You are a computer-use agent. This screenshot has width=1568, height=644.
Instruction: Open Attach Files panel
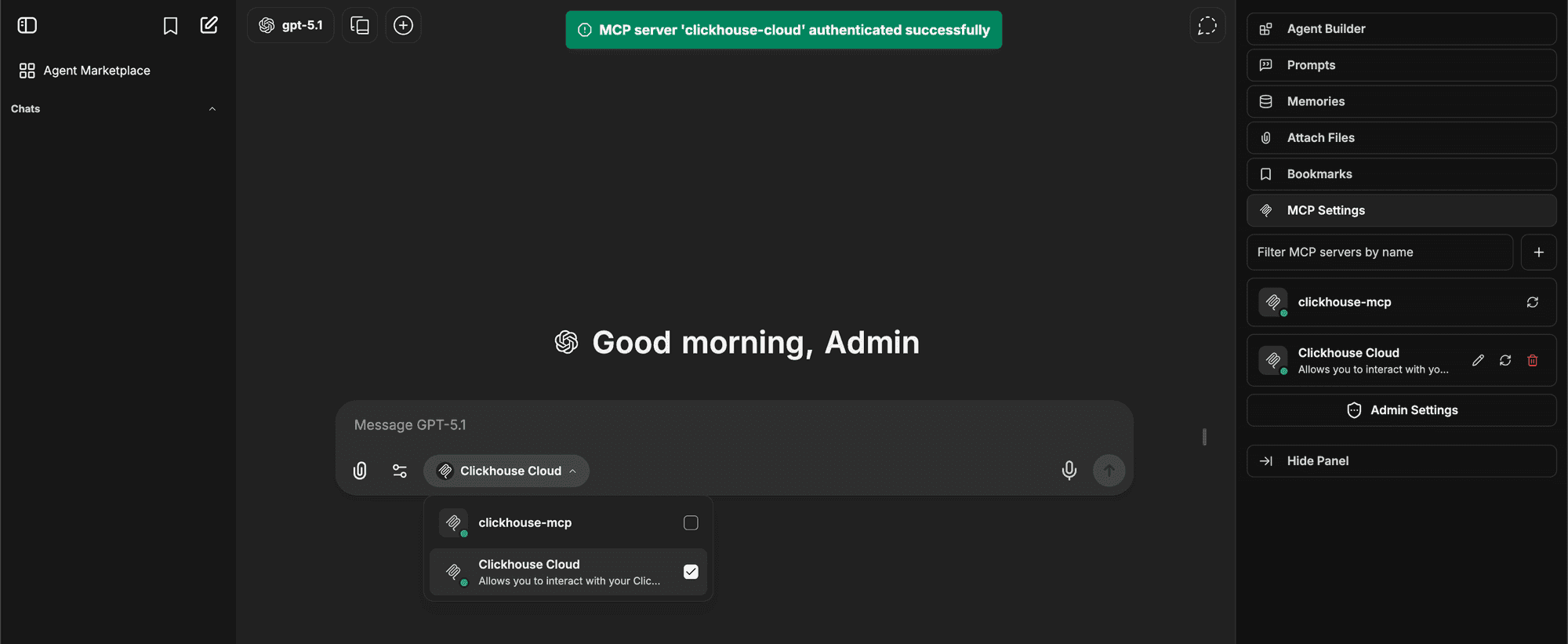pyautogui.click(x=1402, y=138)
